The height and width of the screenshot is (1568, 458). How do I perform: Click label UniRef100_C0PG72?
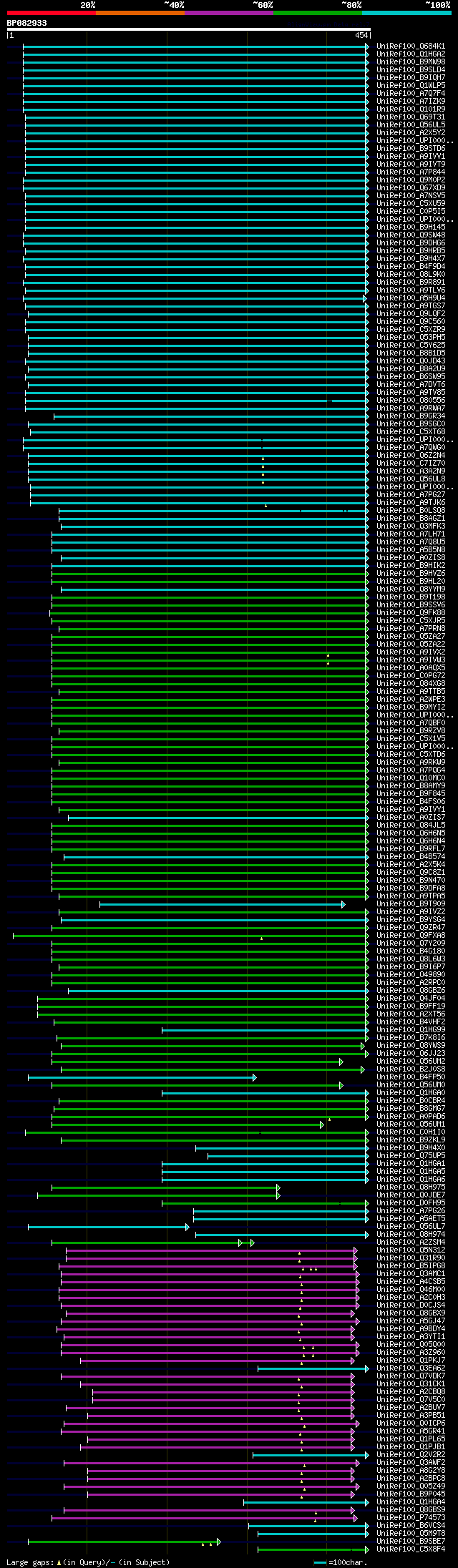[411, 676]
